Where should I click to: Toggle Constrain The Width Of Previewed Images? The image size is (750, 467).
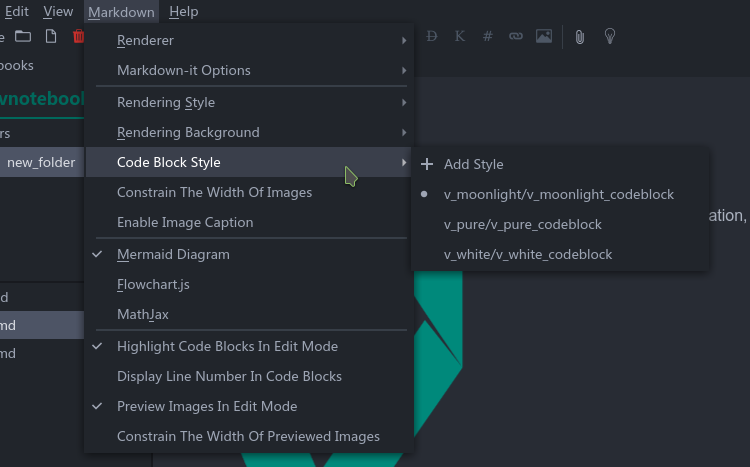tap(249, 436)
